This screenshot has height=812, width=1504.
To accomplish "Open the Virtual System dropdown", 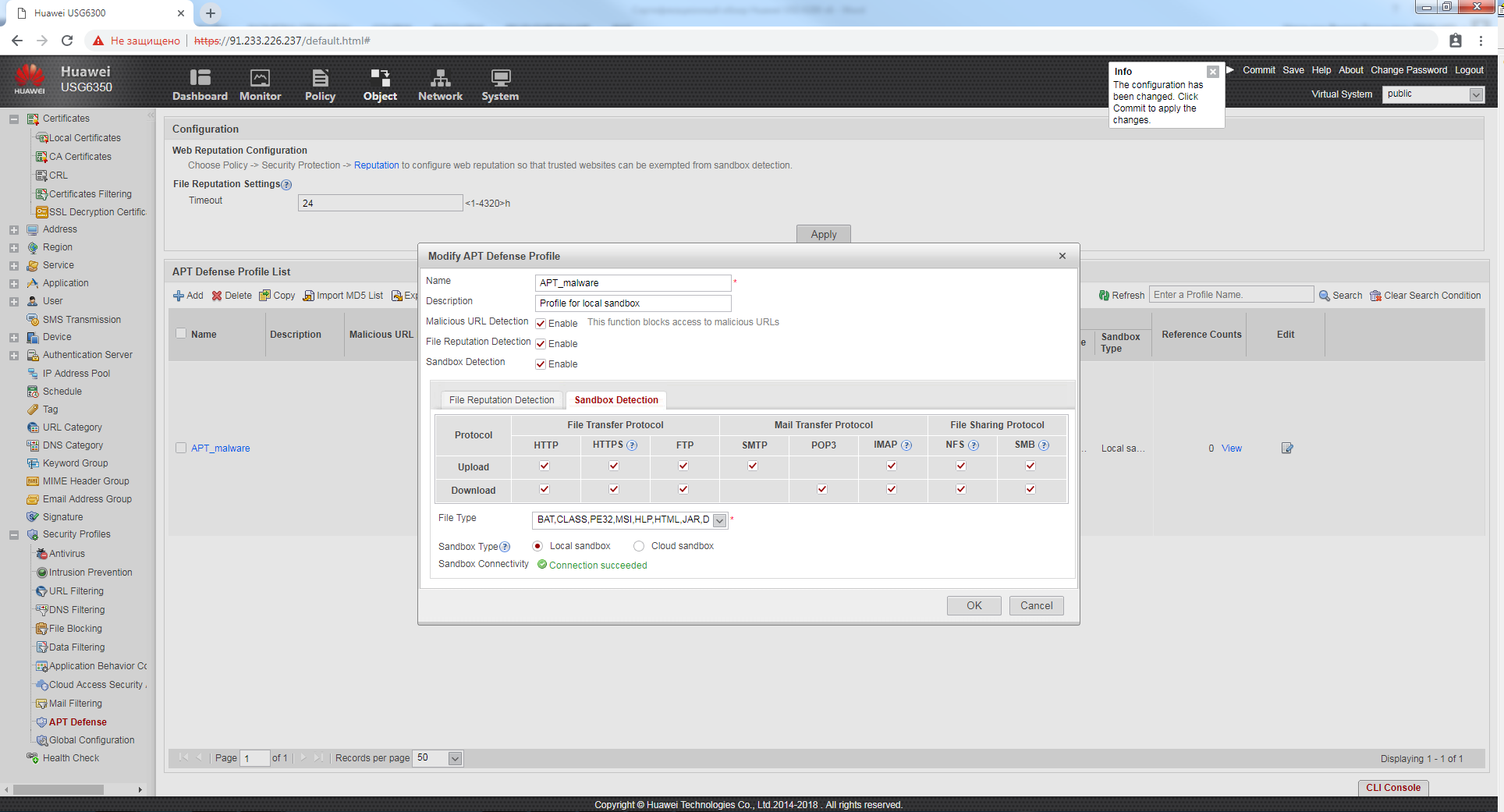I will tap(1476, 94).
